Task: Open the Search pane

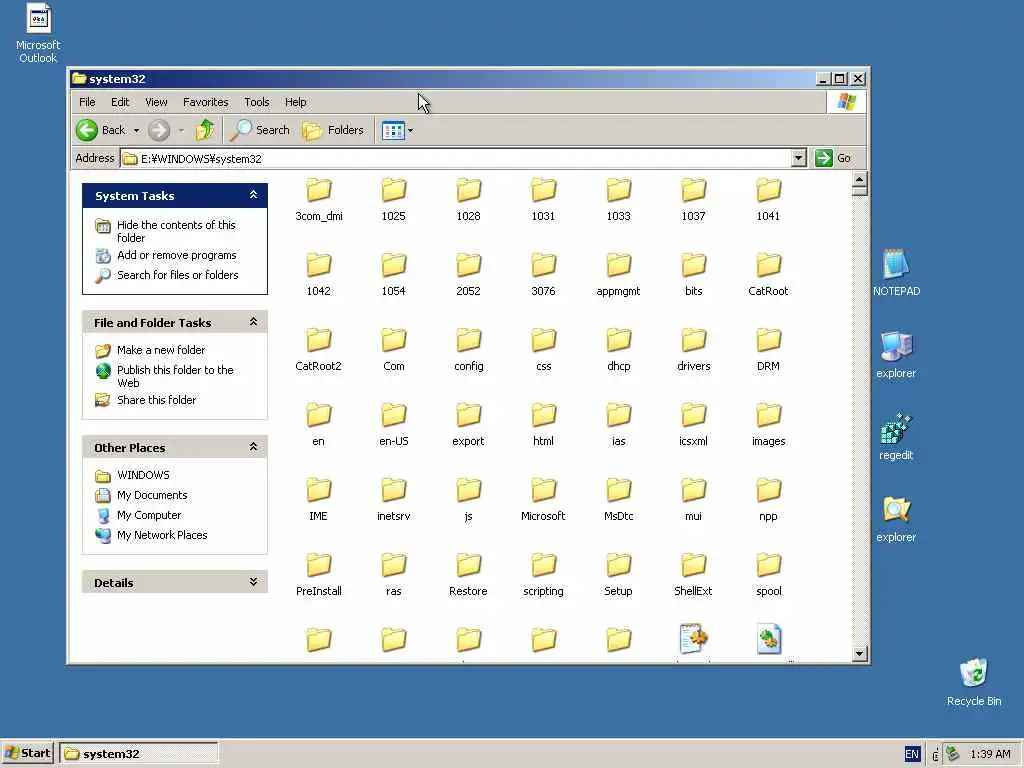Action: (x=261, y=130)
